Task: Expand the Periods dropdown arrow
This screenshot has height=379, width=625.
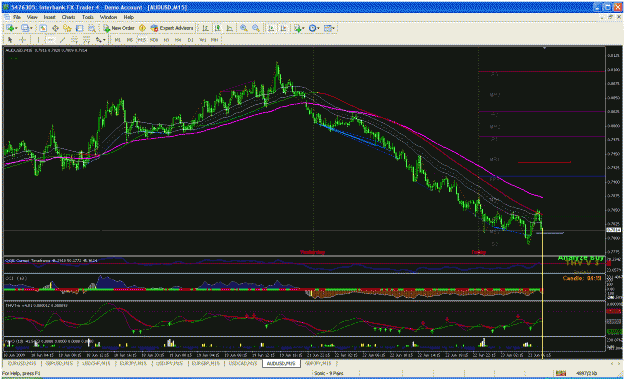Action: [x=318, y=28]
